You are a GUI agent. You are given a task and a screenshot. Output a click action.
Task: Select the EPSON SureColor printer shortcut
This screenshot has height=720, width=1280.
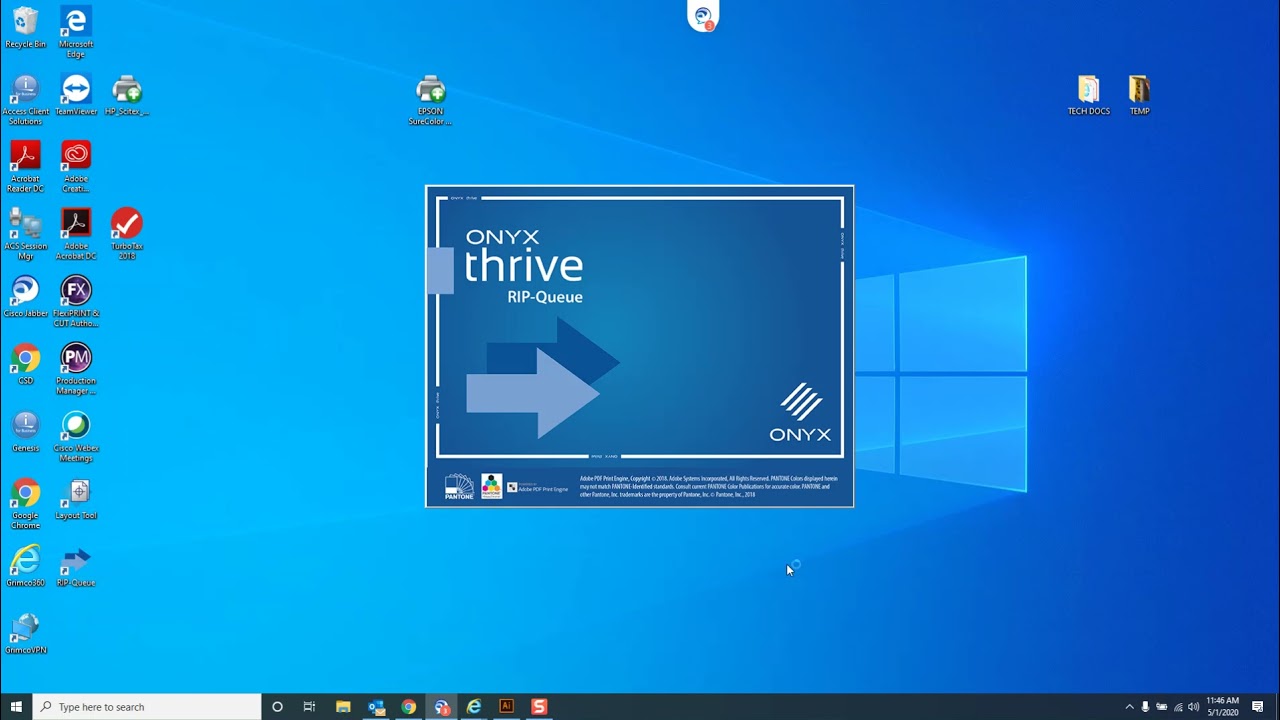(x=430, y=100)
